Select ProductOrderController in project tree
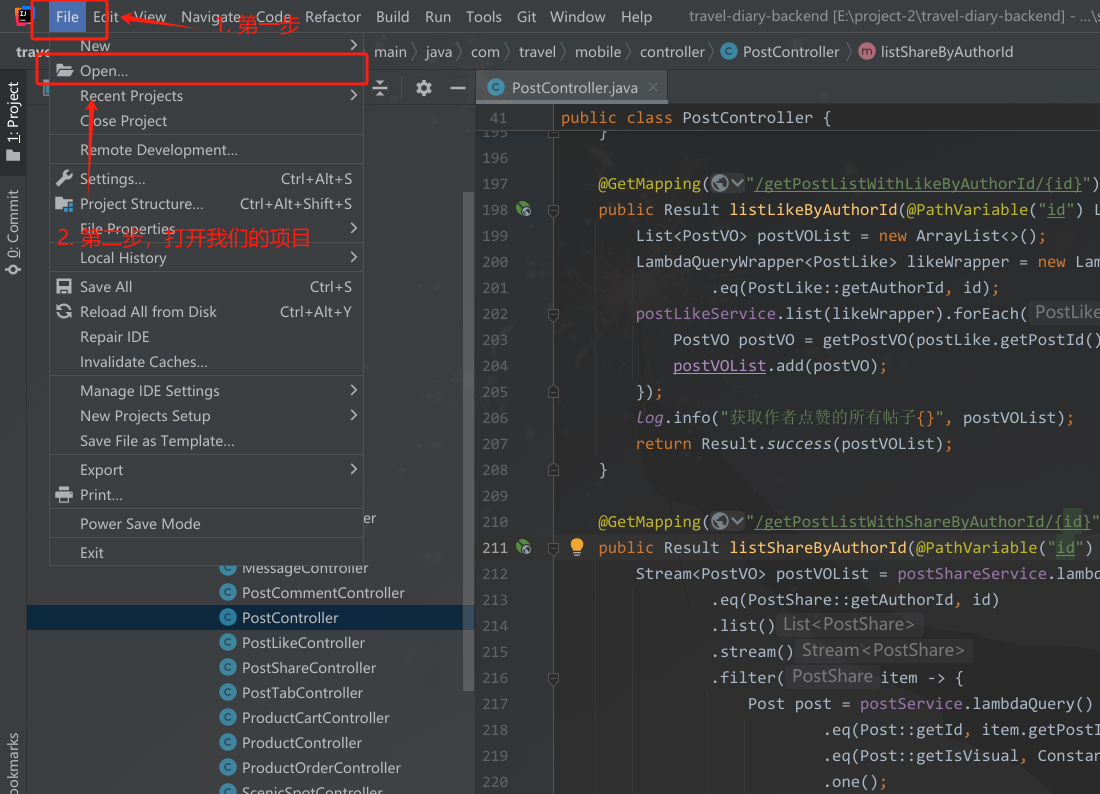This screenshot has height=794, width=1100. click(321, 767)
